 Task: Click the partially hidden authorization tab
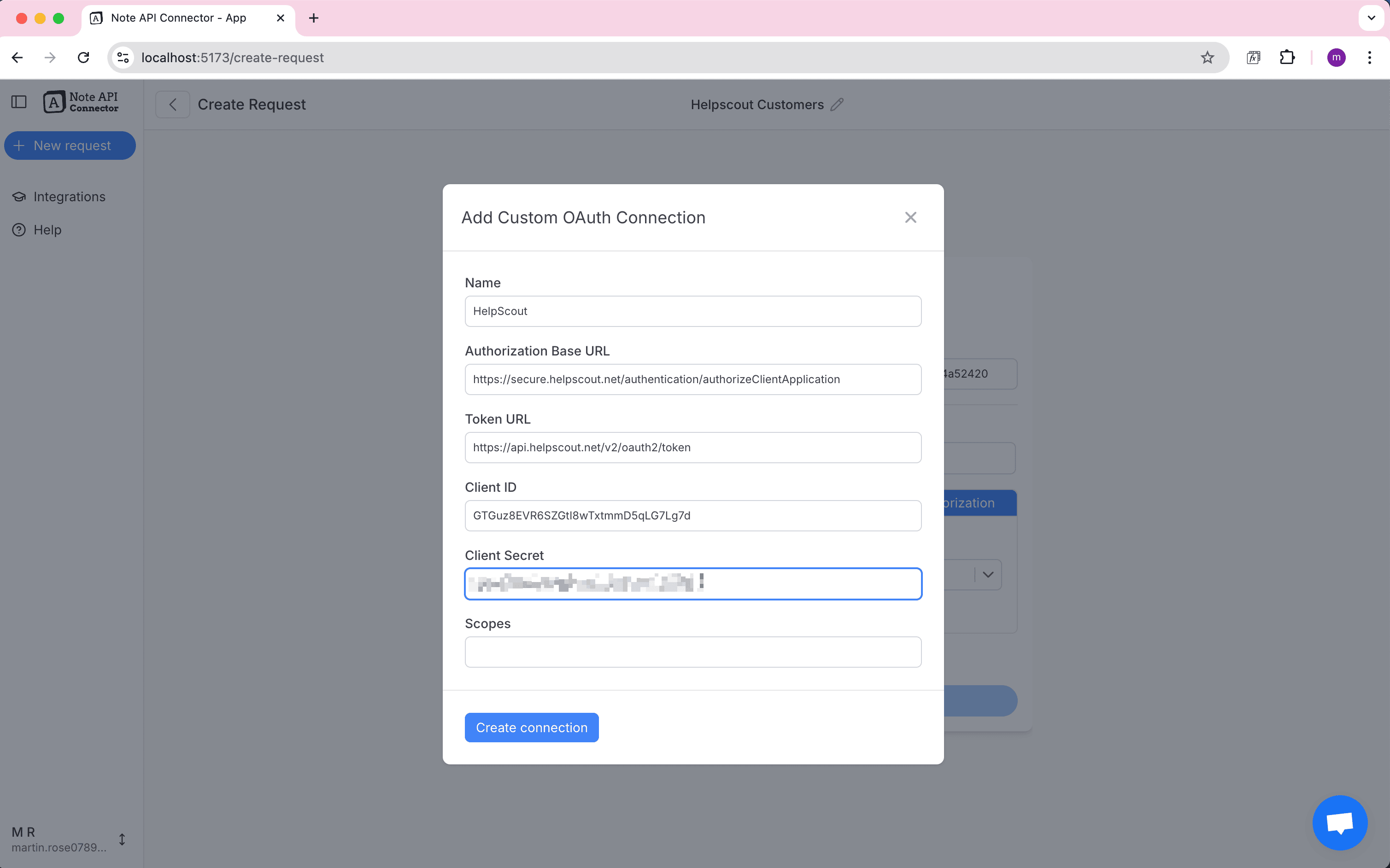pos(980,503)
